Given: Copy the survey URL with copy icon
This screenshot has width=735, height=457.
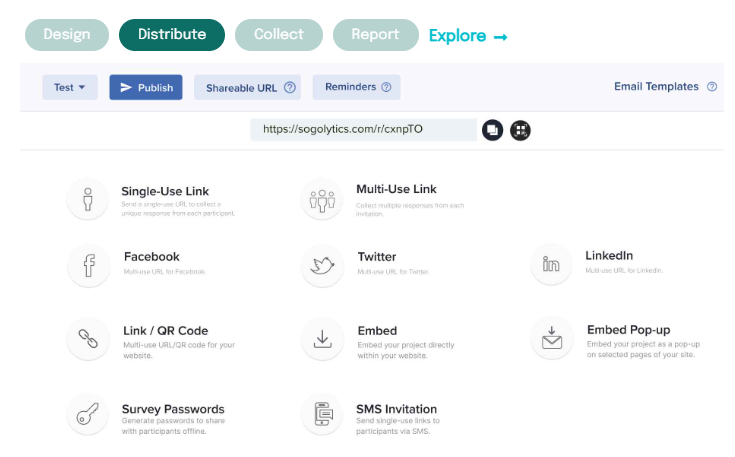Looking at the screenshot, I should tap(492, 130).
